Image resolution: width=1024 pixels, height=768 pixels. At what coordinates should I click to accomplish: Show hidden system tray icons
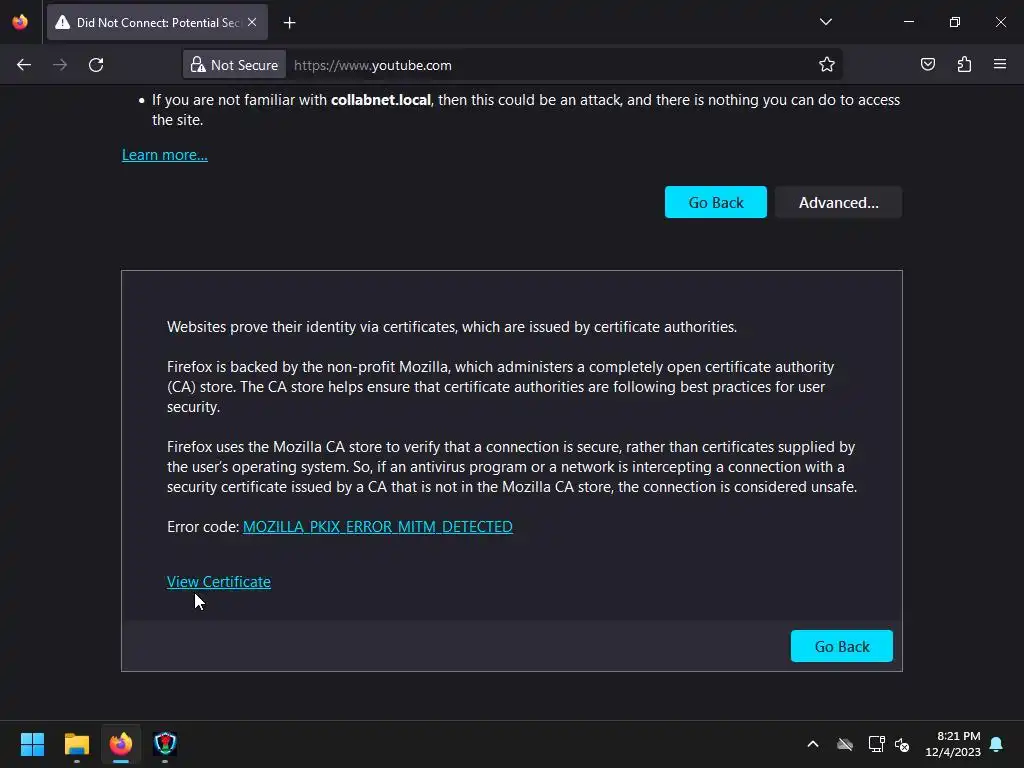point(813,744)
